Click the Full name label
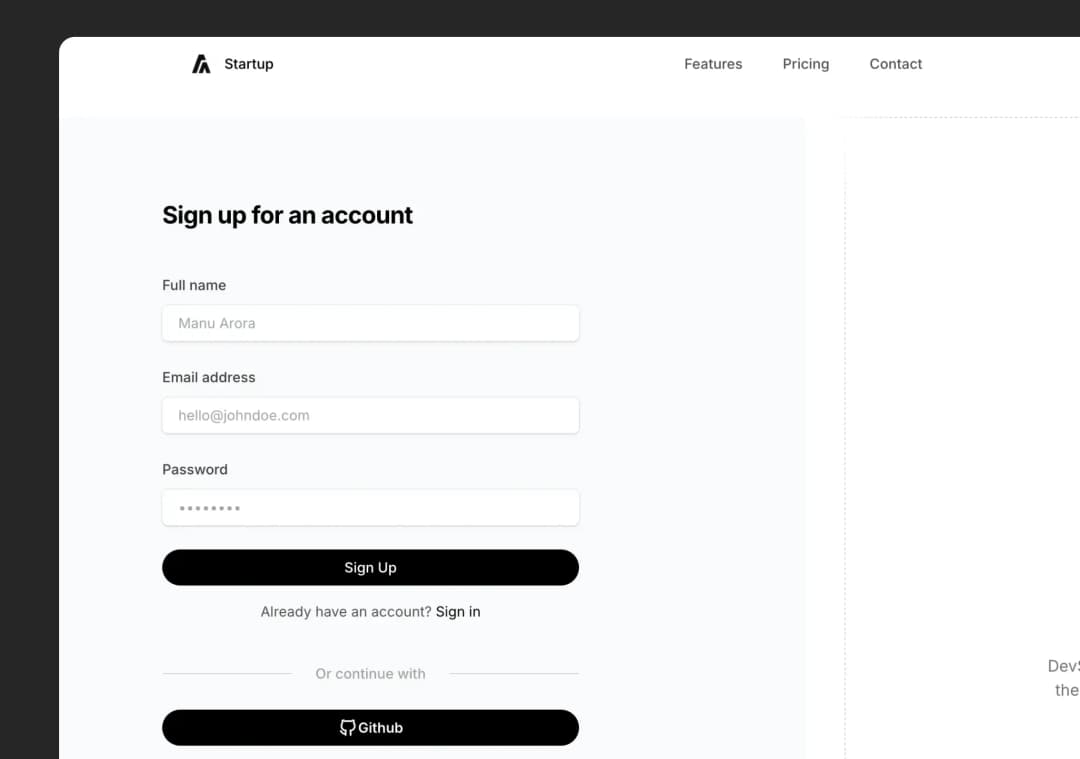Image resolution: width=1080 pixels, height=759 pixels. point(194,285)
